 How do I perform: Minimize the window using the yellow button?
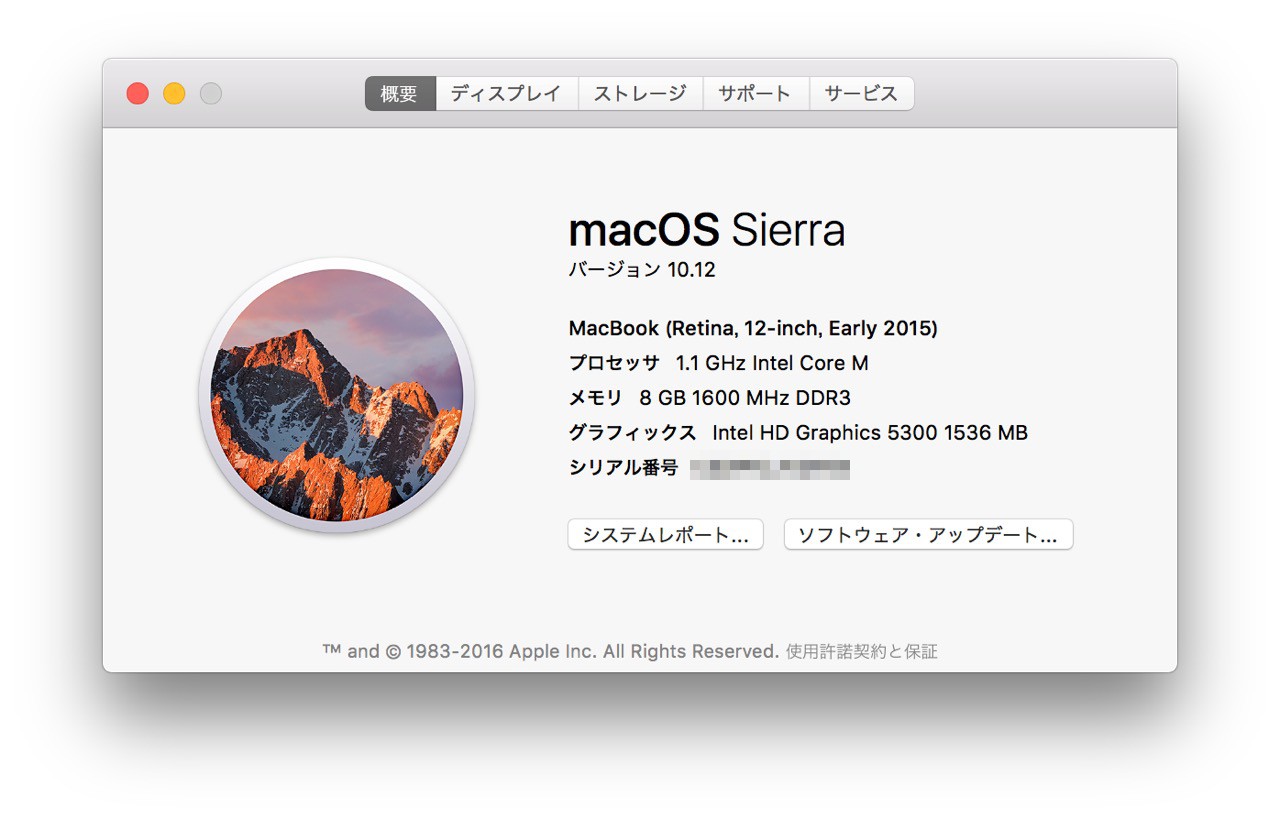tap(174, 94)
